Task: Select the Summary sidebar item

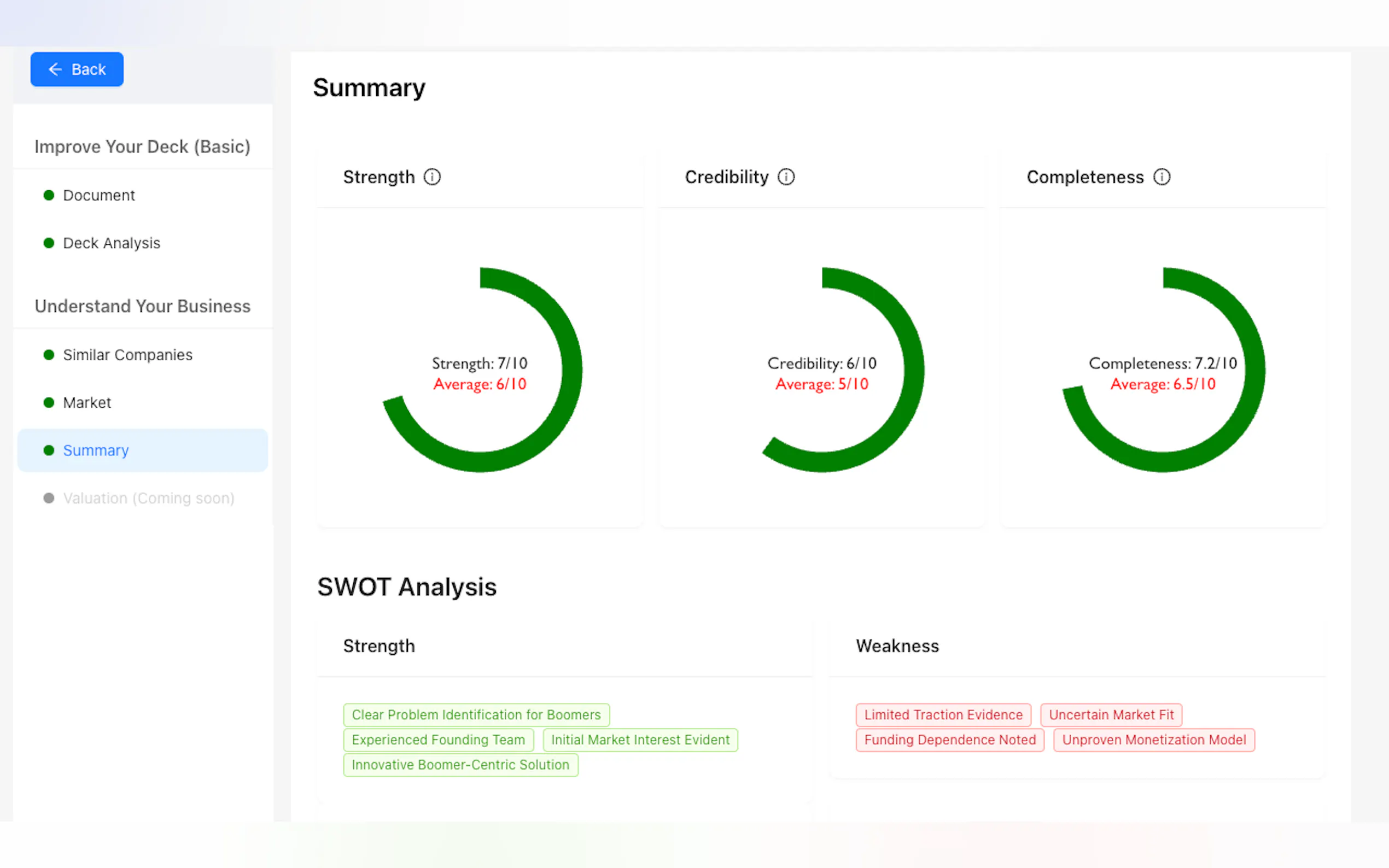Action: coord(96,450)
